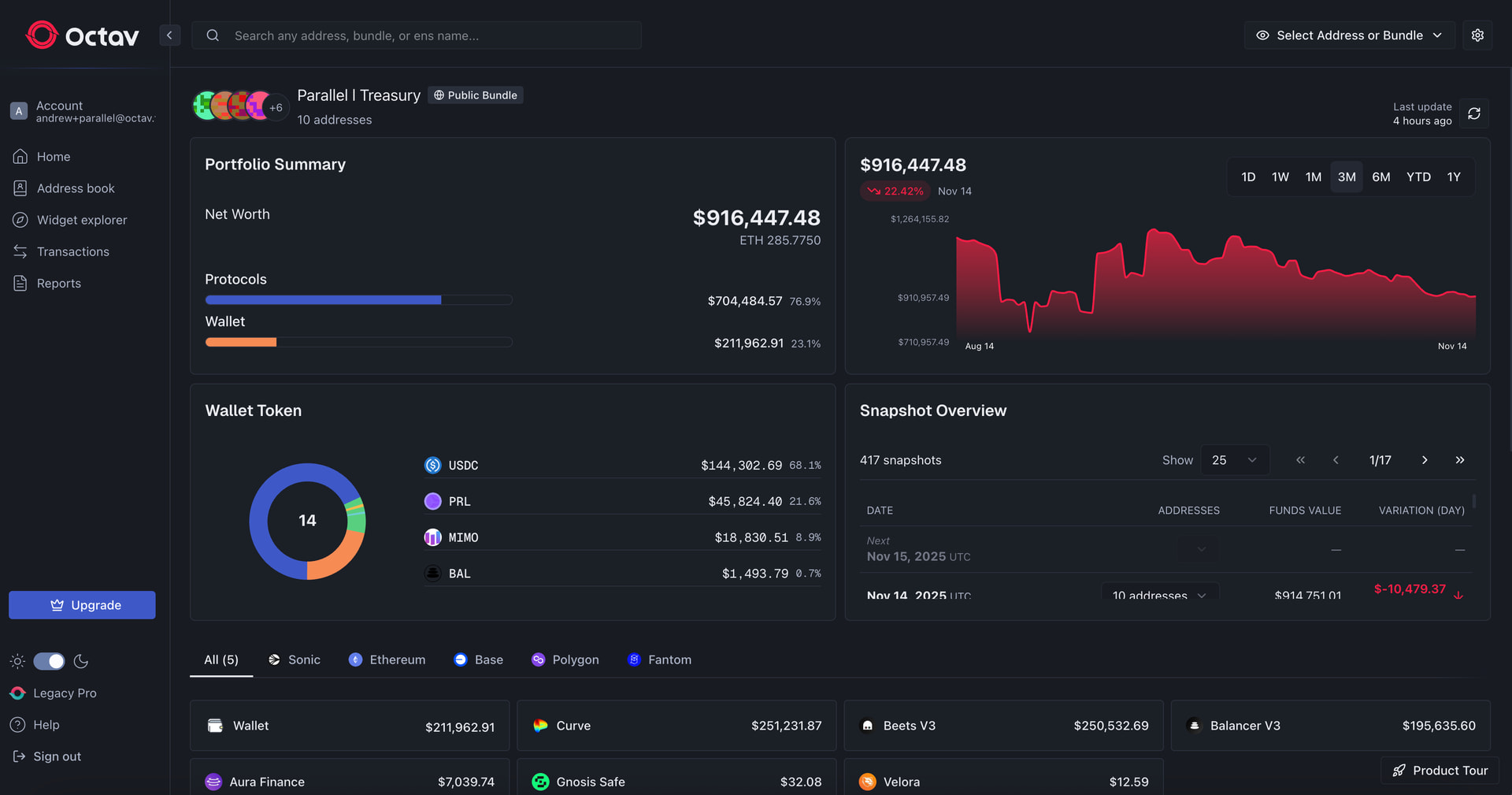Switch the chart to the 1Y range
The height and width of the screenshot is (795, 1512).
point(1453,177)
